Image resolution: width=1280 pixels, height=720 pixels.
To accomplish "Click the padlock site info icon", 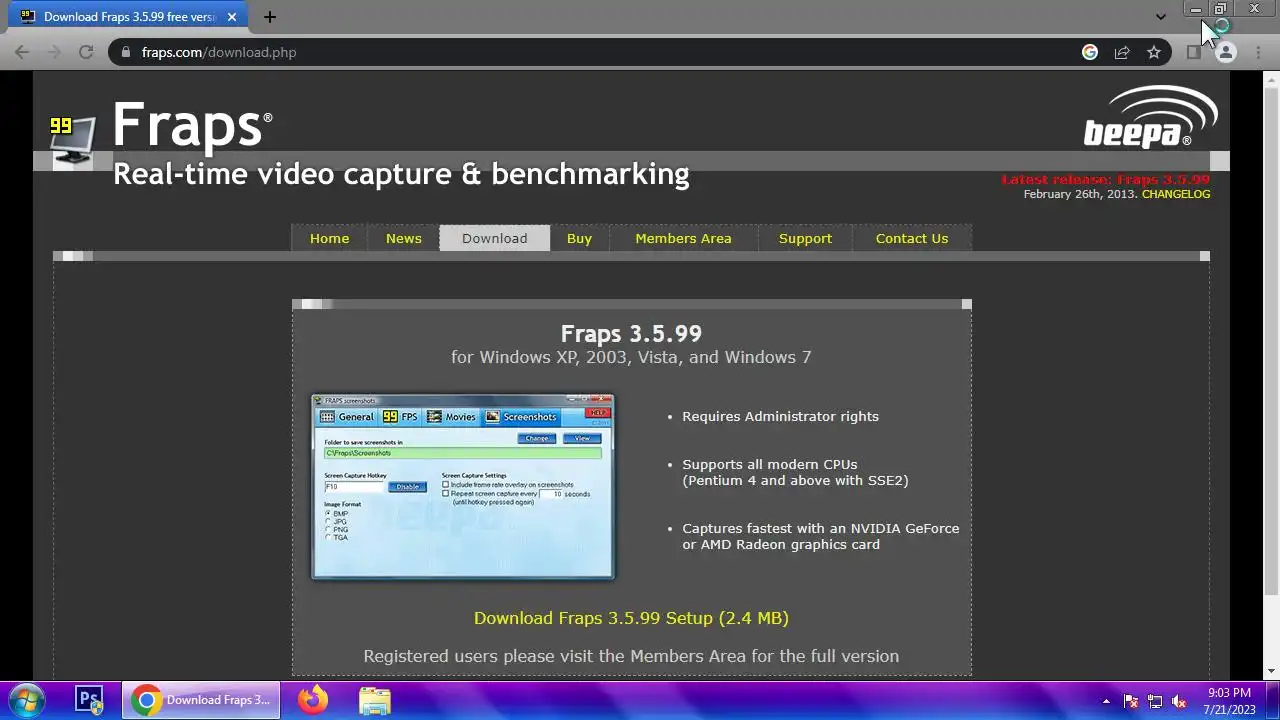I will tap(125, 52).
